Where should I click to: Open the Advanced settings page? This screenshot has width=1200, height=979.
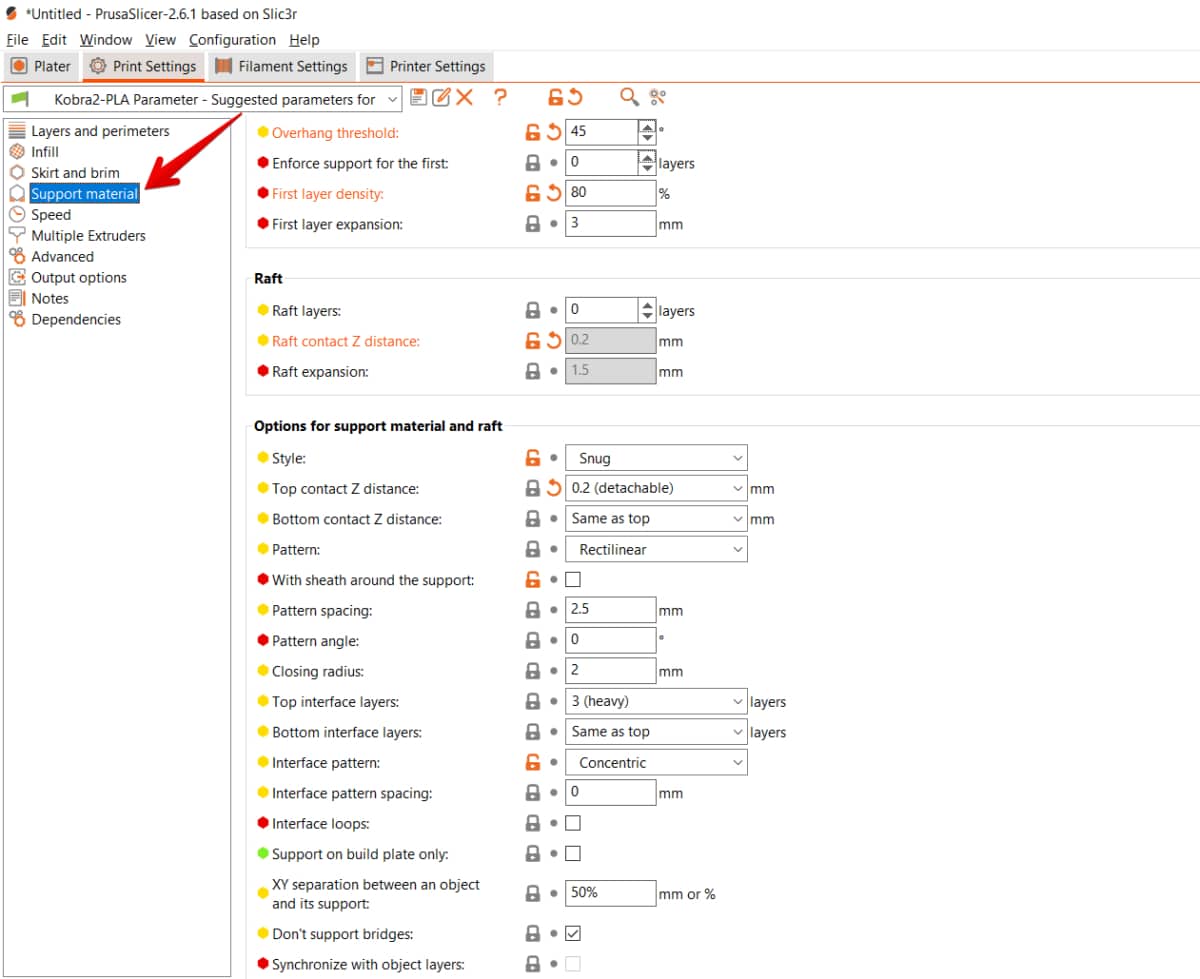click(x=62, y=257)
